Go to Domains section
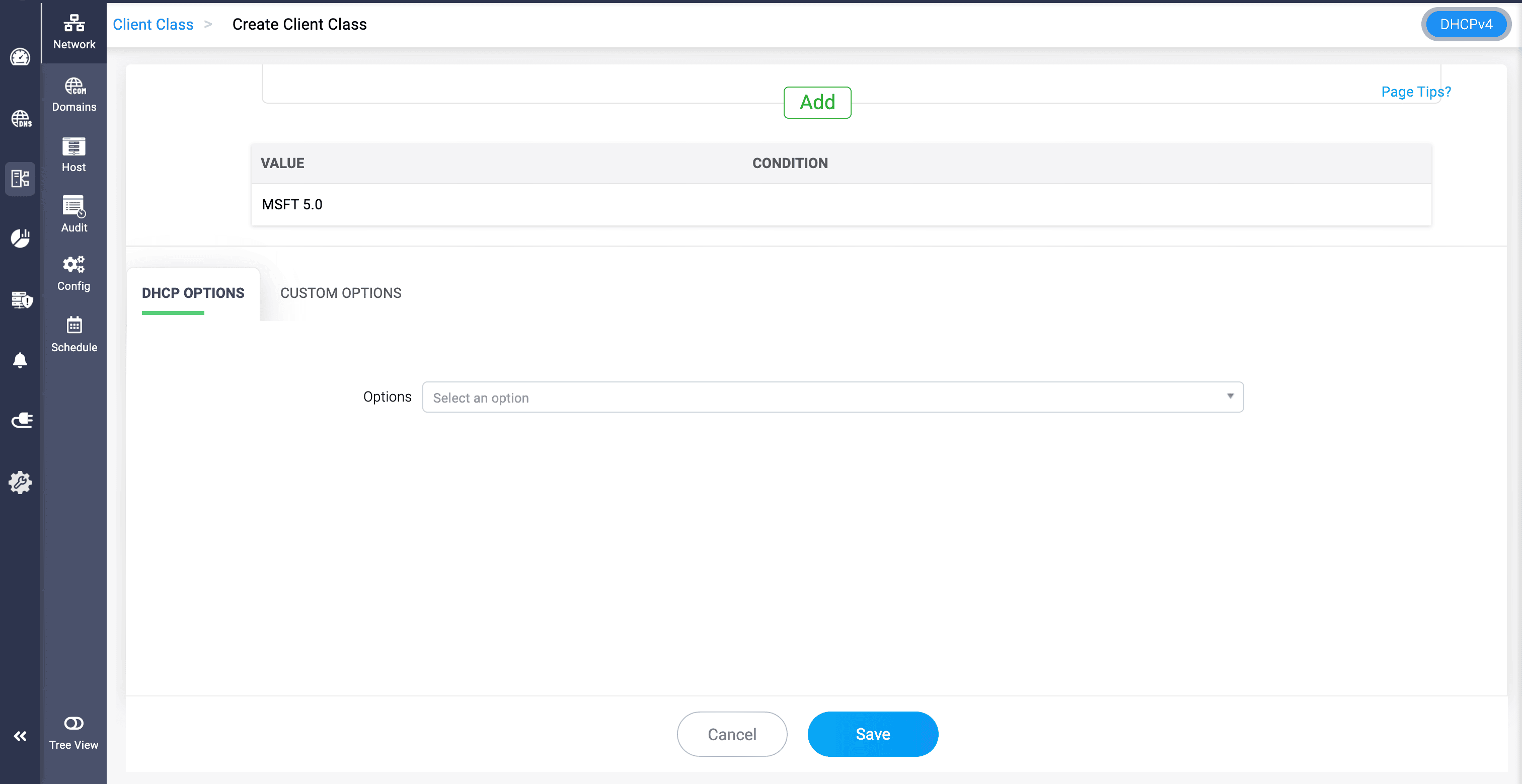 [x=74, y=94]
